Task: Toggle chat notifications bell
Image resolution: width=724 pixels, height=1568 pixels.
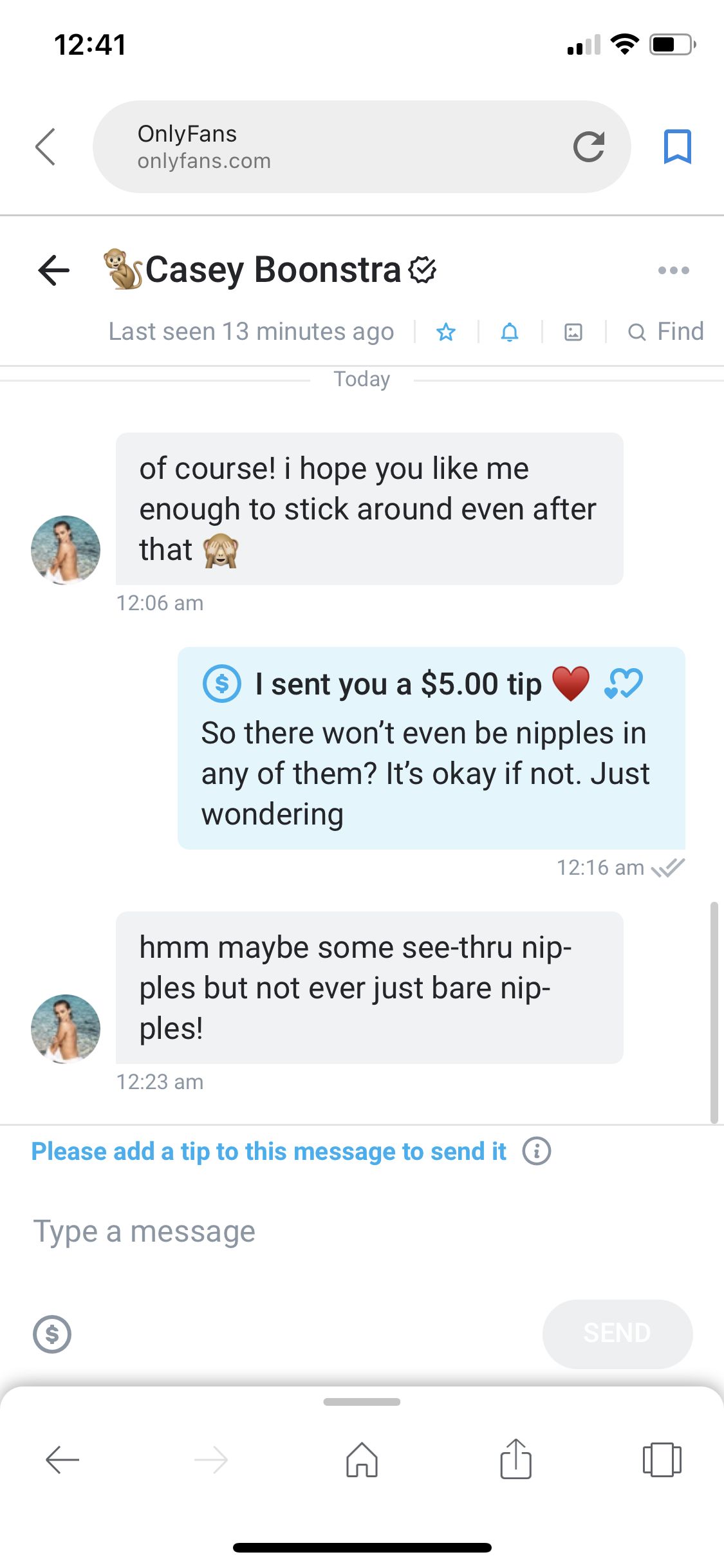Action: pos(510,332)
